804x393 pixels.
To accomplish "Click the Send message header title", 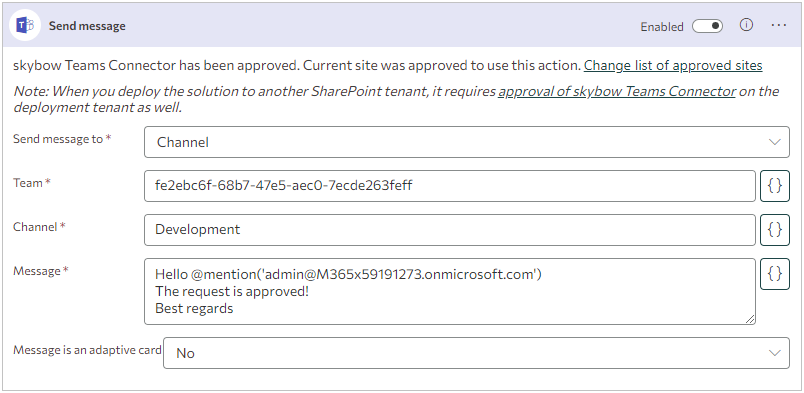I will coord(87,26).
